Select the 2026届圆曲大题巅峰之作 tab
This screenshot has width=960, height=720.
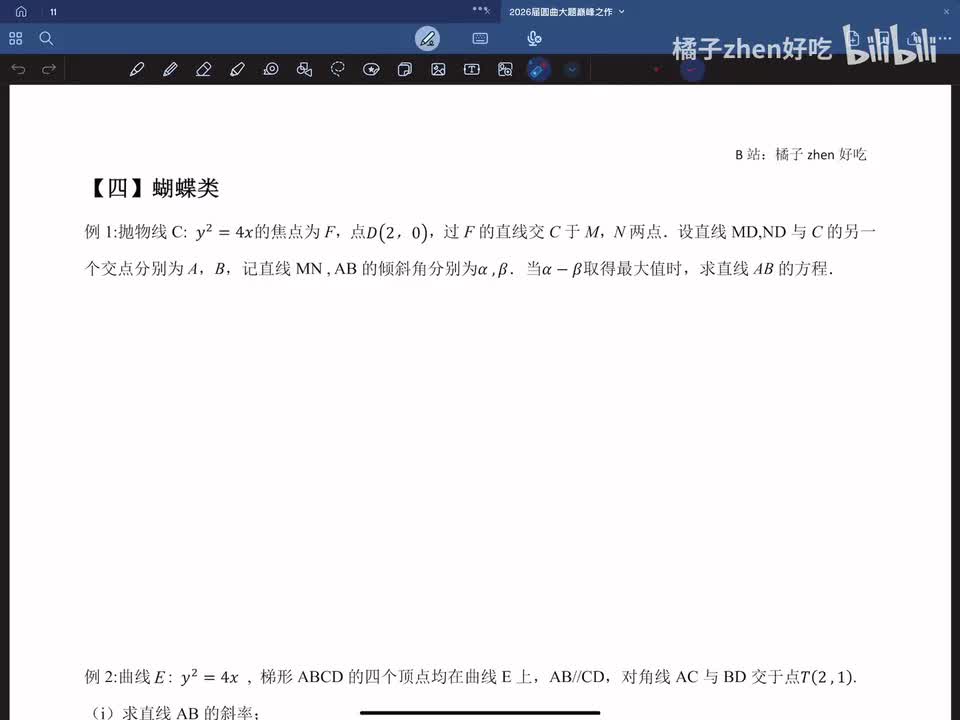tap(560, 12)
